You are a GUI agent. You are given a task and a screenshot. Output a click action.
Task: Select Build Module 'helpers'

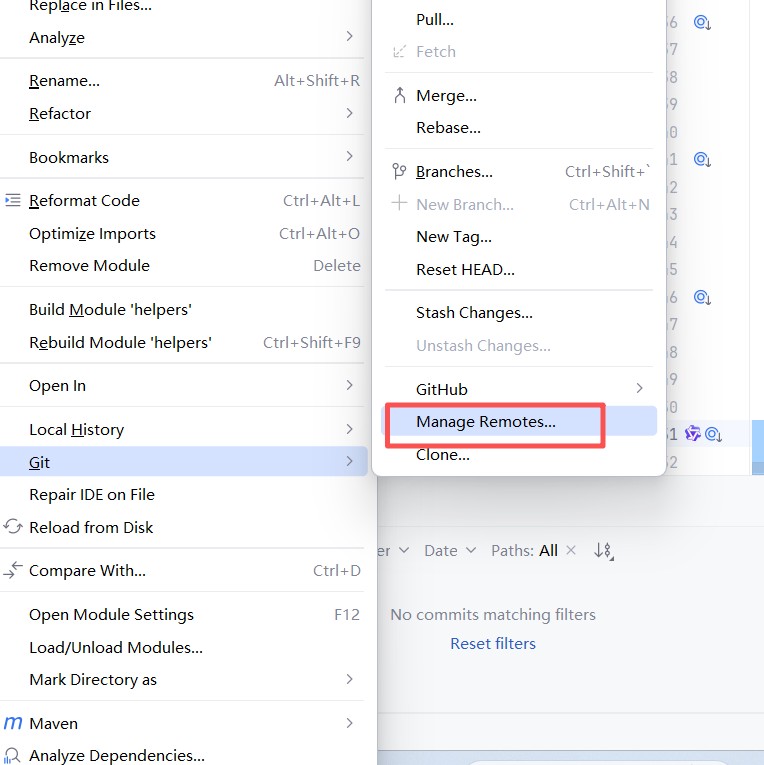(183, 310)
